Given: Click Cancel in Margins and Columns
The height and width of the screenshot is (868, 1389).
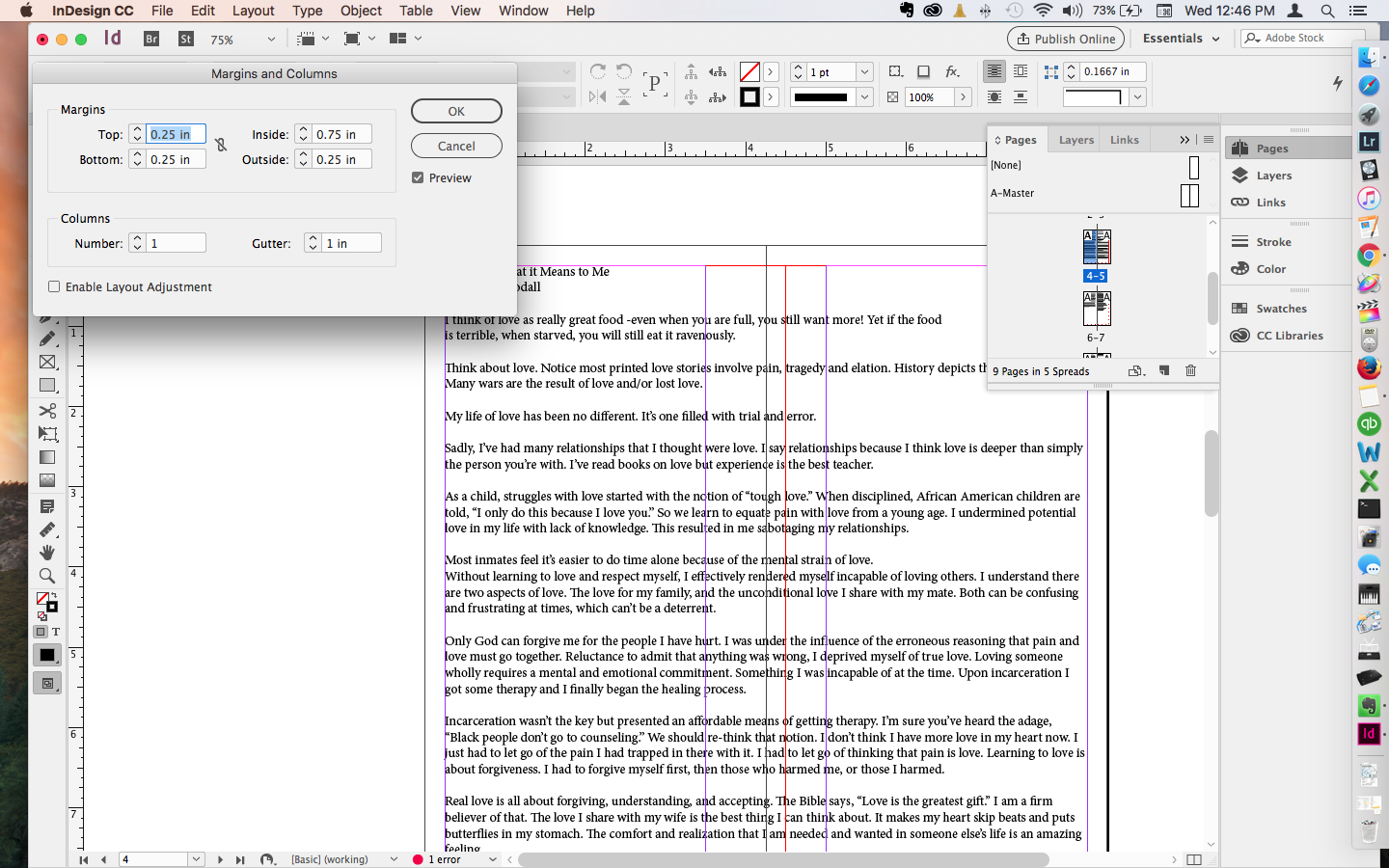Looking at the screenshot, I should pyautogui.click(x=456, y=146).
